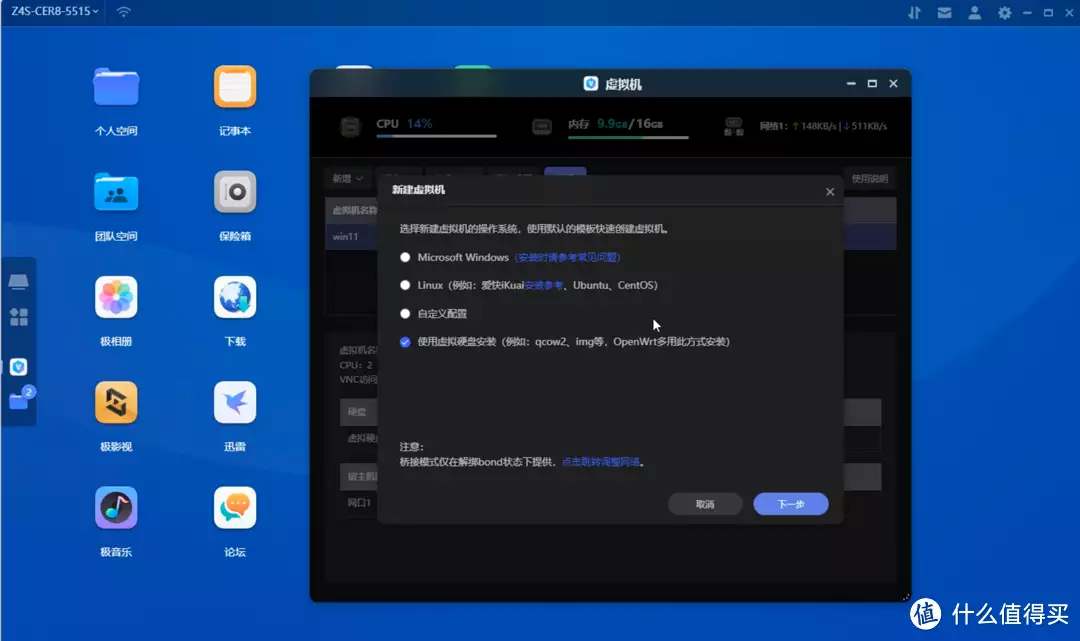
Task: Open the Windows 安装时请参考常见问题 link
Action: (x=568, y=258)
